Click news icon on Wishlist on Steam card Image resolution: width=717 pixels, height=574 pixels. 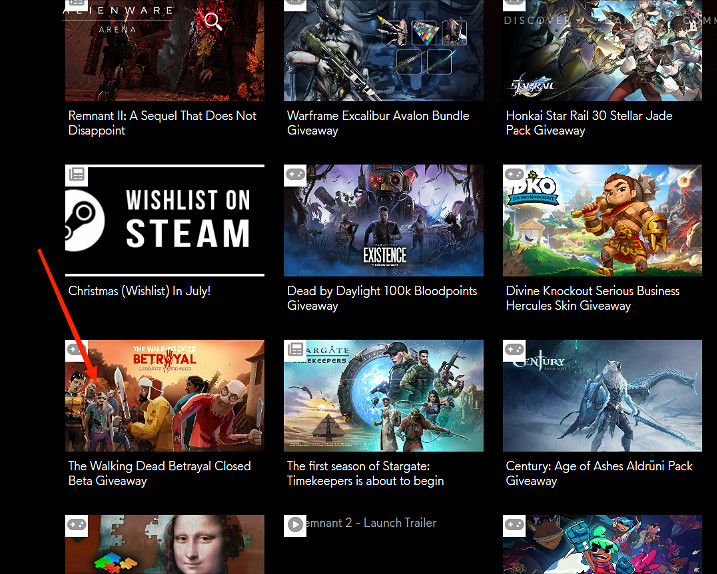(x=76, y=175)
